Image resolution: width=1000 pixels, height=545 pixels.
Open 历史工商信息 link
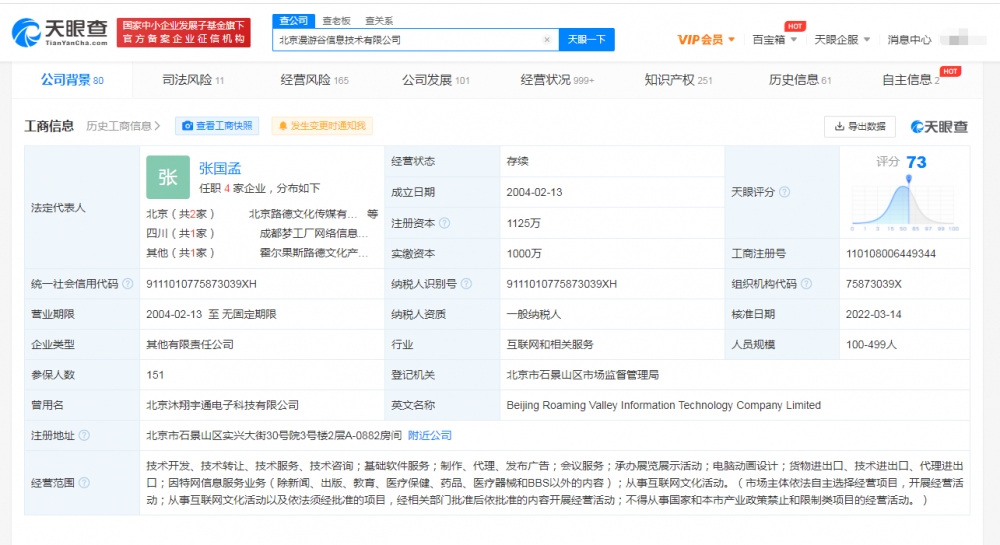[x=123, y=126]
